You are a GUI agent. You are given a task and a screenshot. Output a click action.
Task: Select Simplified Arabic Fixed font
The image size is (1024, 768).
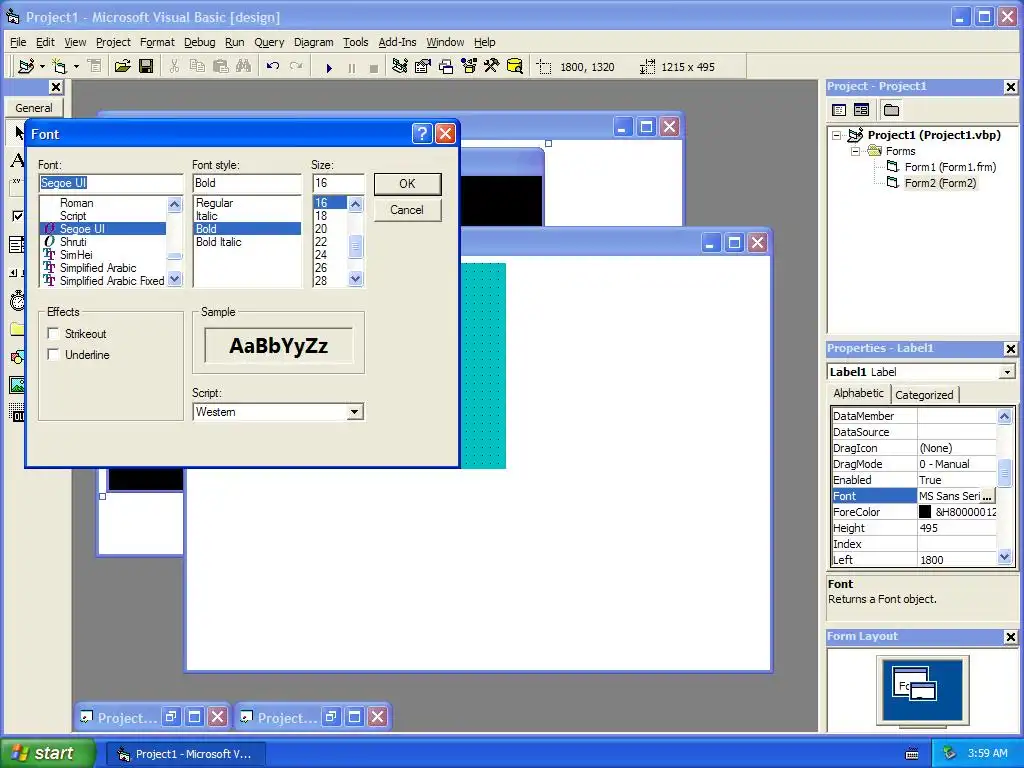coord(112,281)
